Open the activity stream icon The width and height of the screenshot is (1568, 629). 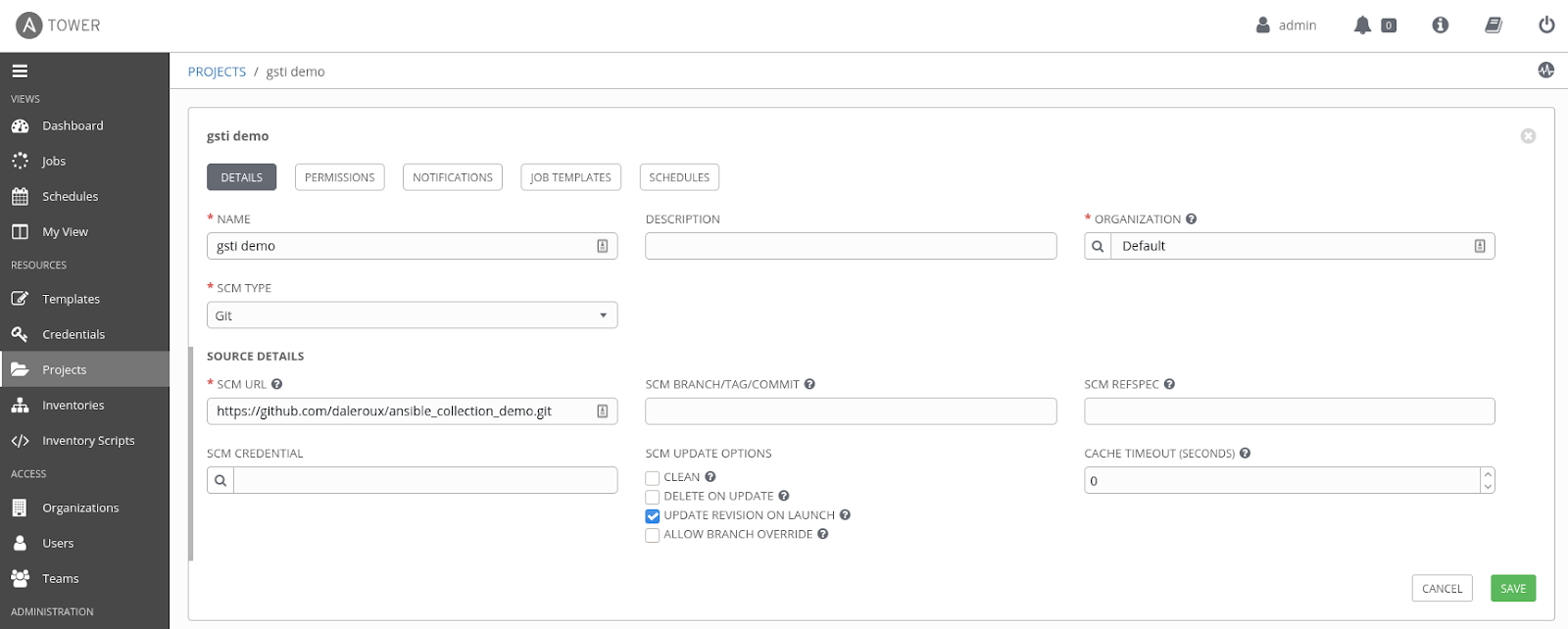[1545, 71]
